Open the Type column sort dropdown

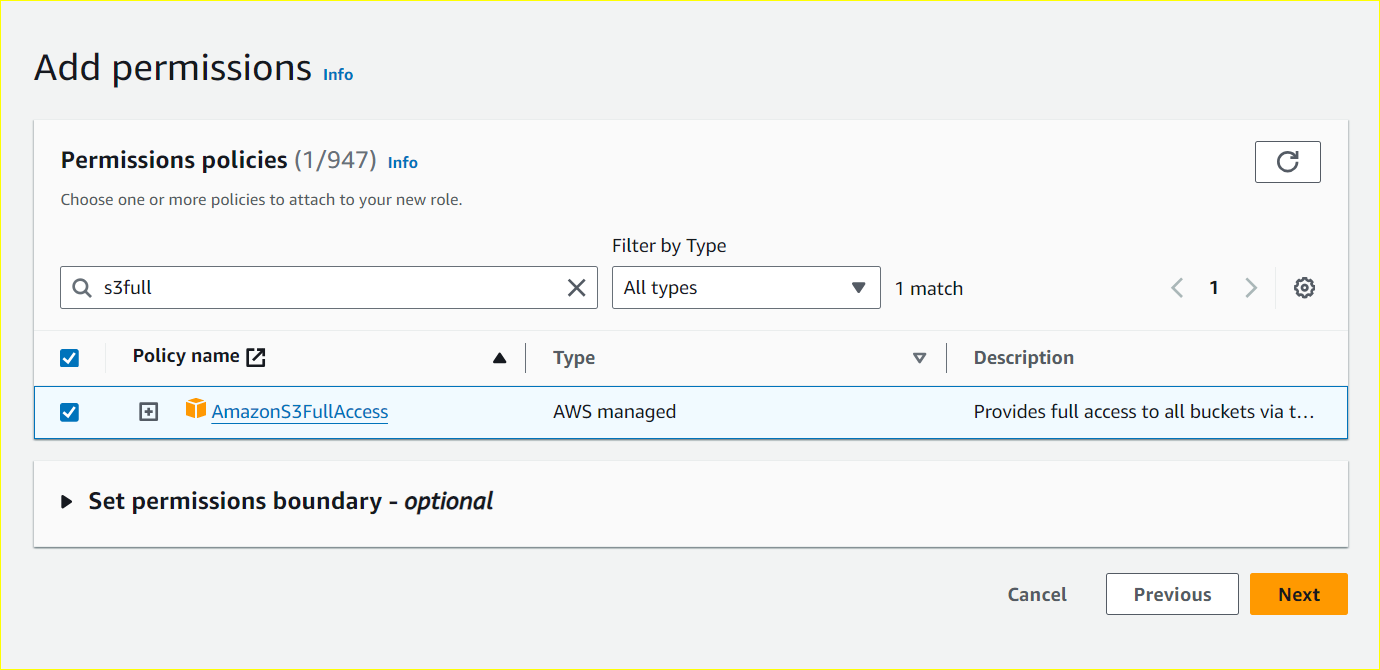[x=918, y=357]
